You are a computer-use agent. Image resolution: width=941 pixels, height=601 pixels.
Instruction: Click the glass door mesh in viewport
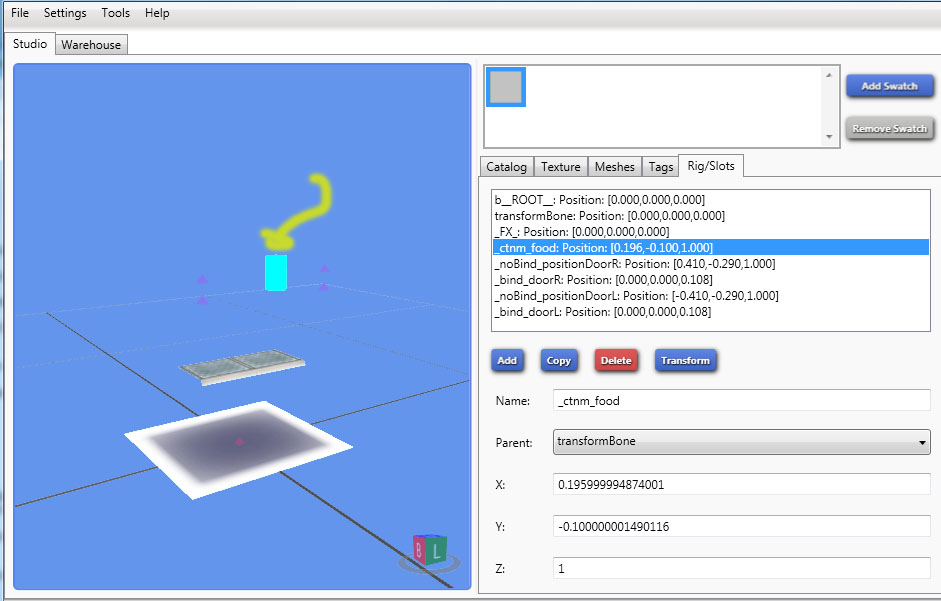coord(242,366)
